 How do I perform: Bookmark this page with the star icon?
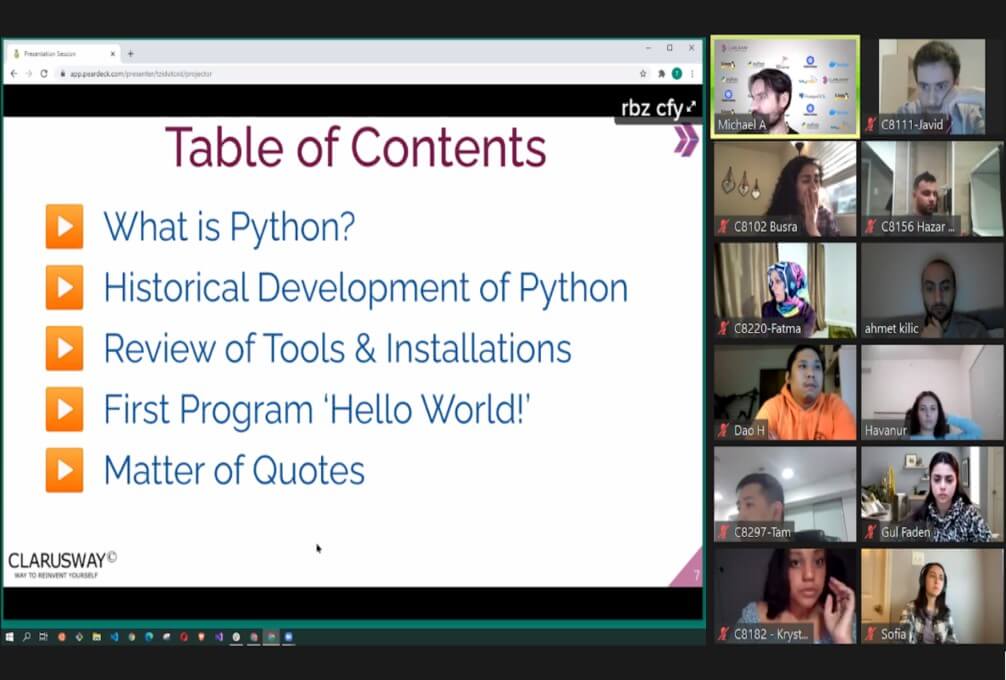coord(643,73)
